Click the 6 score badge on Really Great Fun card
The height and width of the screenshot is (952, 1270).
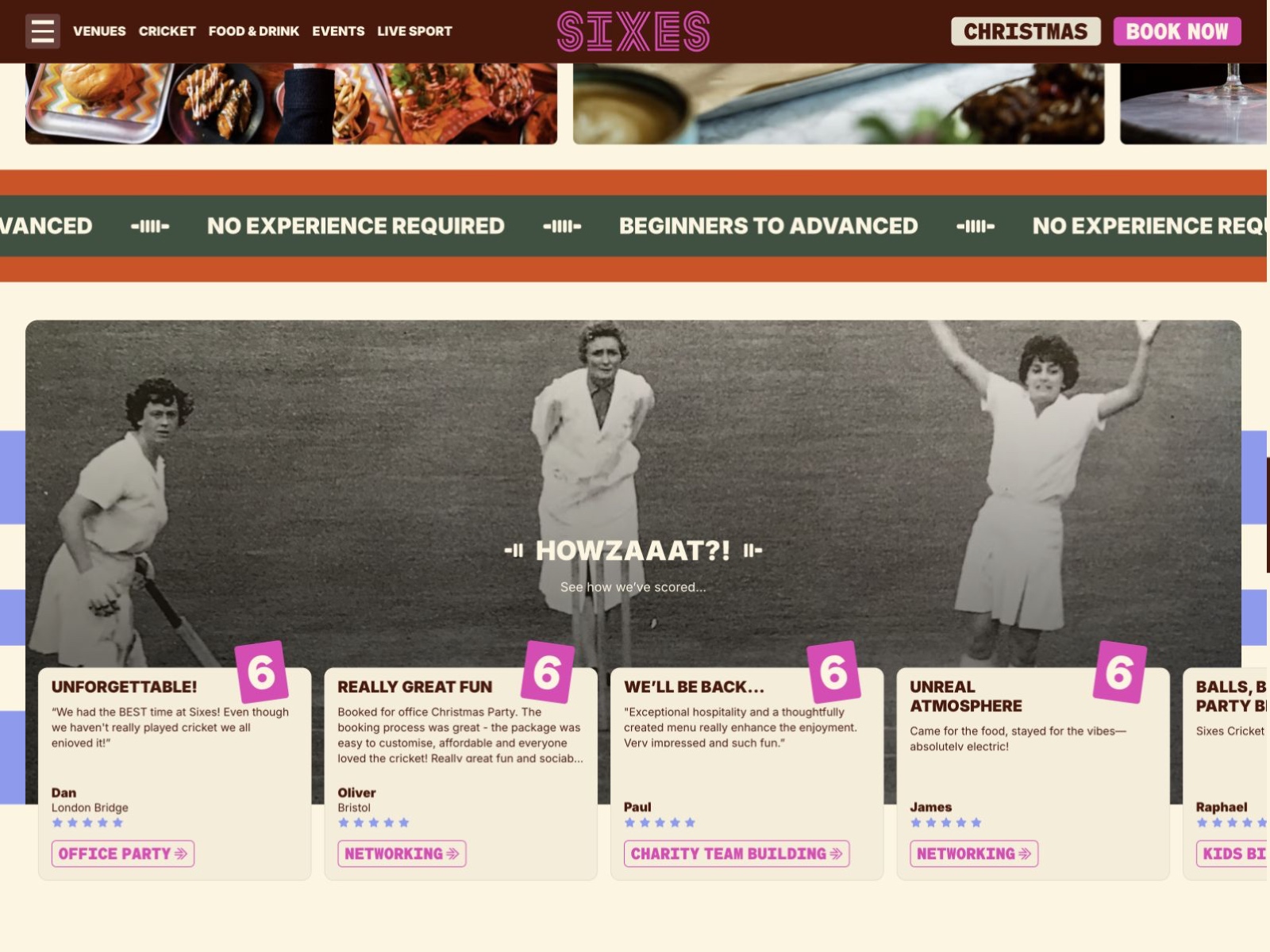tap(547, 672)
